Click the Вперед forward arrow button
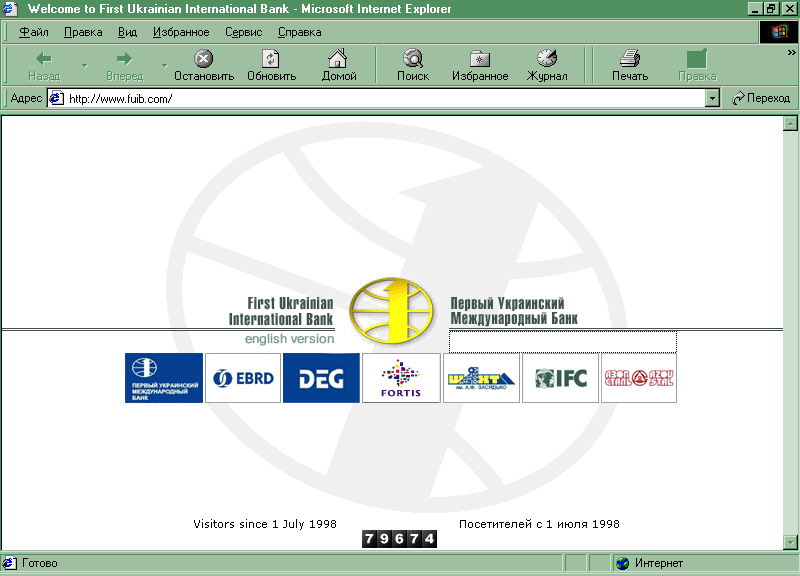Viewport: 800px width, 576px height. click(124, 66)
